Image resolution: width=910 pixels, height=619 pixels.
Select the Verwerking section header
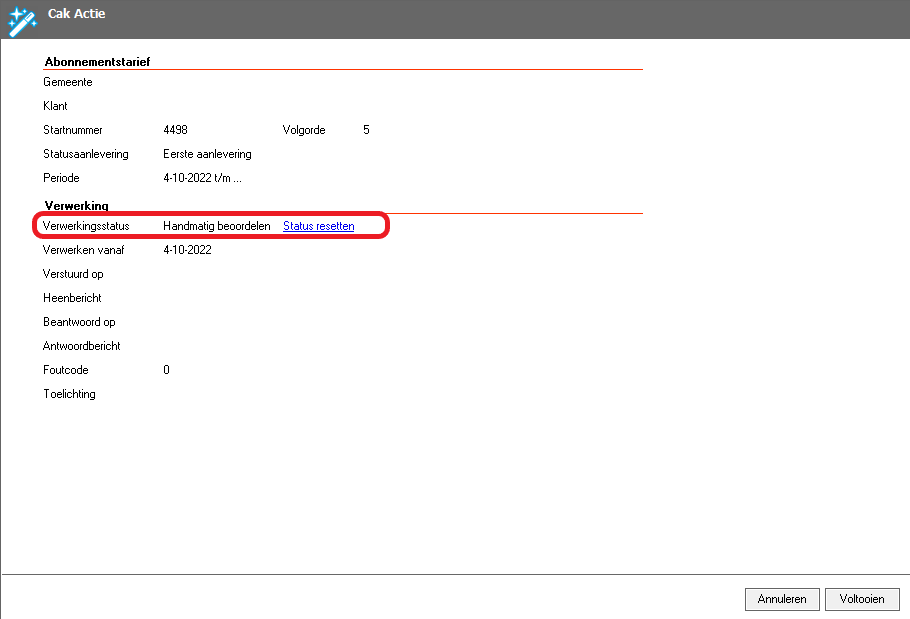click(x=76, y=206)
